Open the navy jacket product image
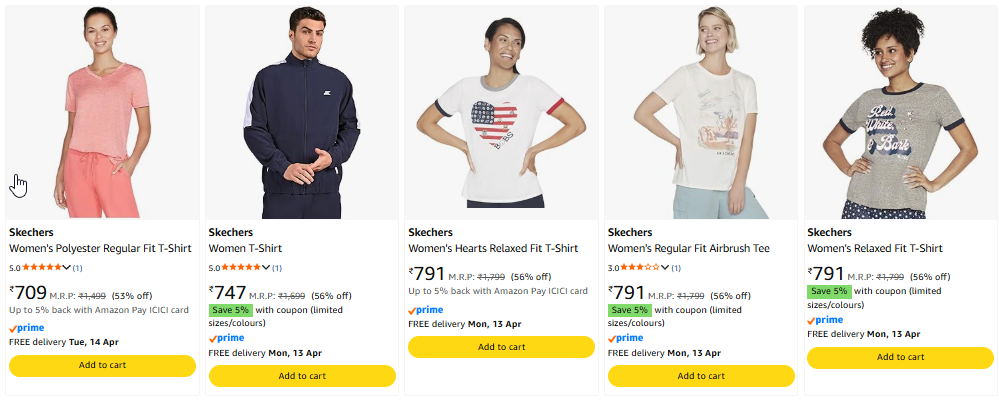Screen dimensions: 999x402 [x=301, y=112]
